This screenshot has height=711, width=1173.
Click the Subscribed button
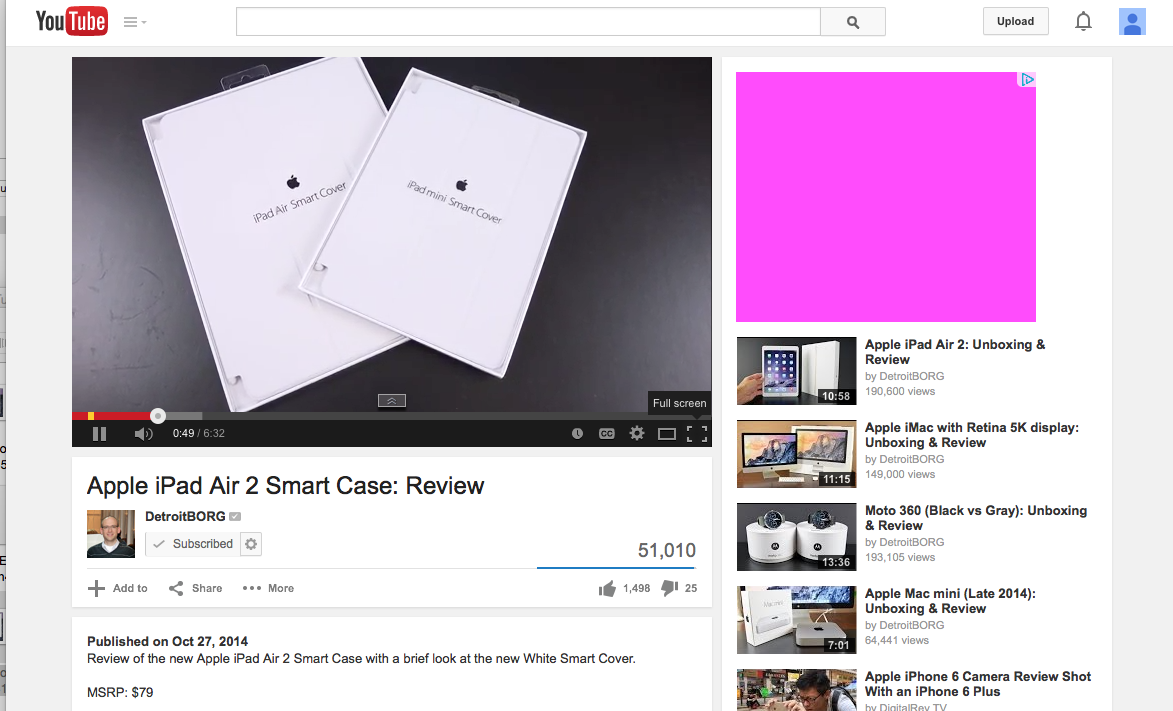[x=192, y=544]
